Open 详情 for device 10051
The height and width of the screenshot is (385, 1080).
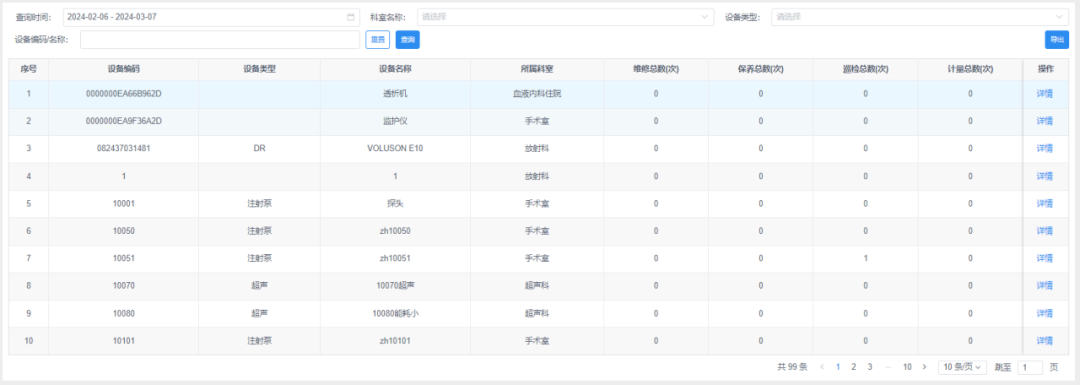[x=1045, y=258]
